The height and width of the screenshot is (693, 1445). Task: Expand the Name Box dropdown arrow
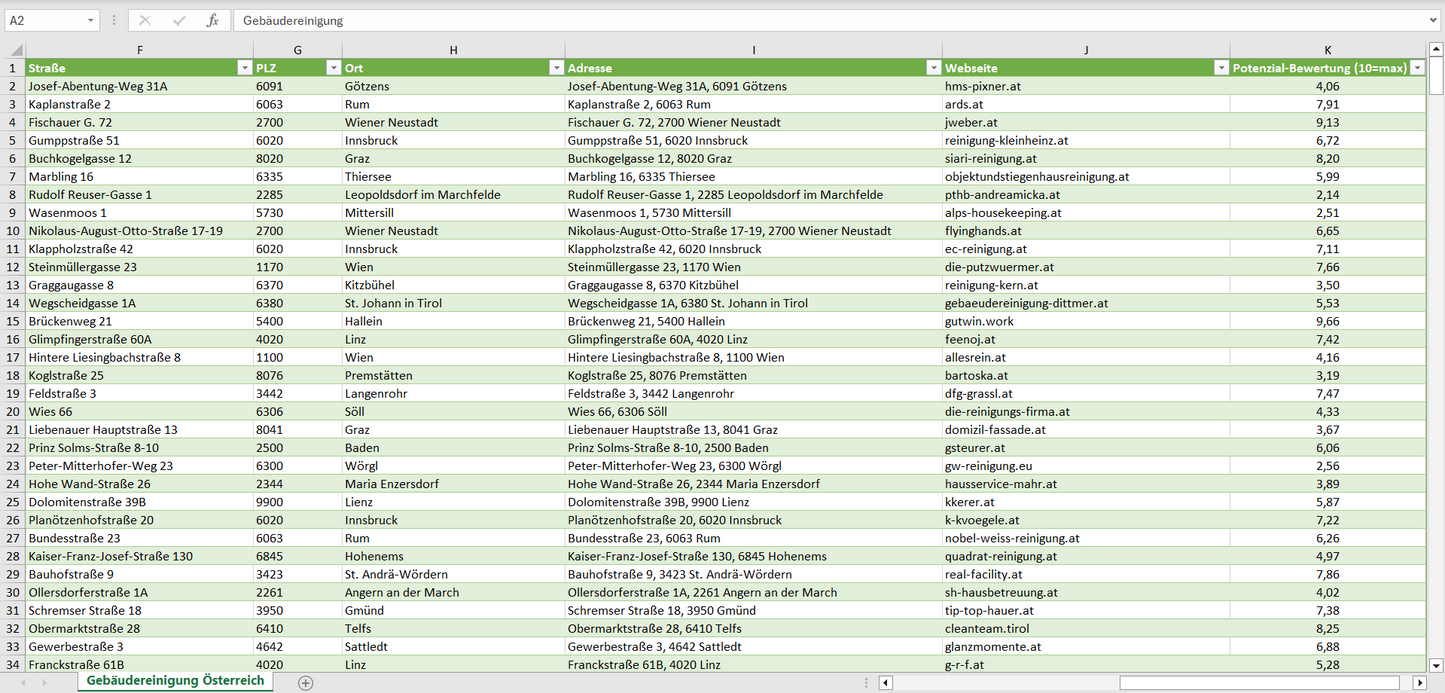coord(91,20)
